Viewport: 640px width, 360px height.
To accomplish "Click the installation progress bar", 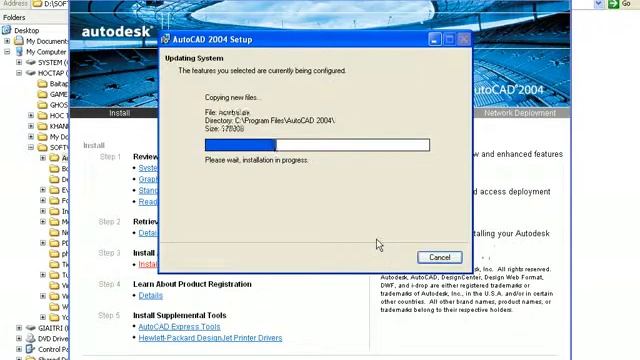I will [x=317, y=145].
